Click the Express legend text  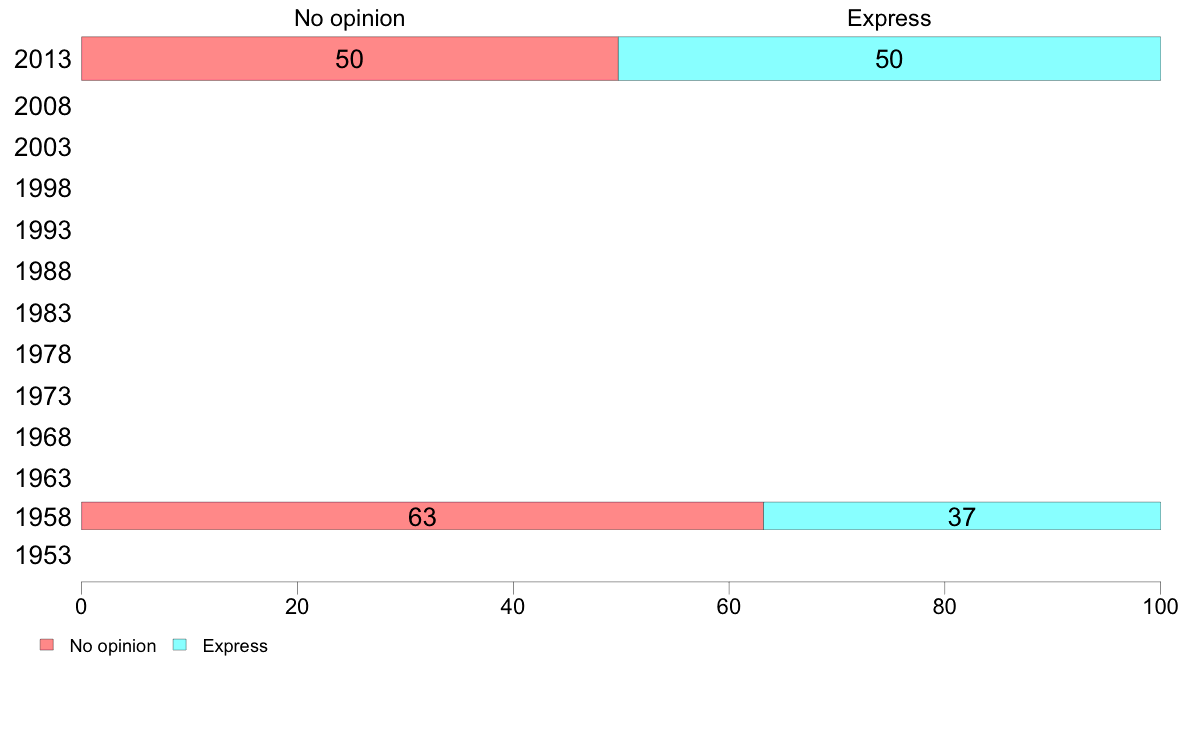coord(235,646)
